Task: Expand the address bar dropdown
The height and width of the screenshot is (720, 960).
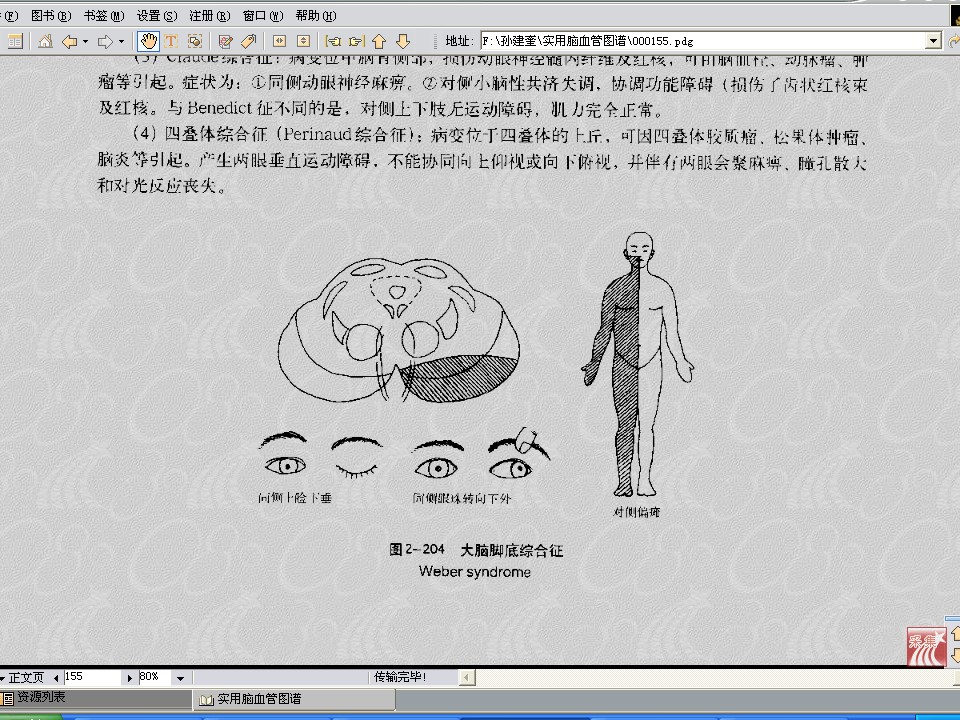Action: coord(933,41)
